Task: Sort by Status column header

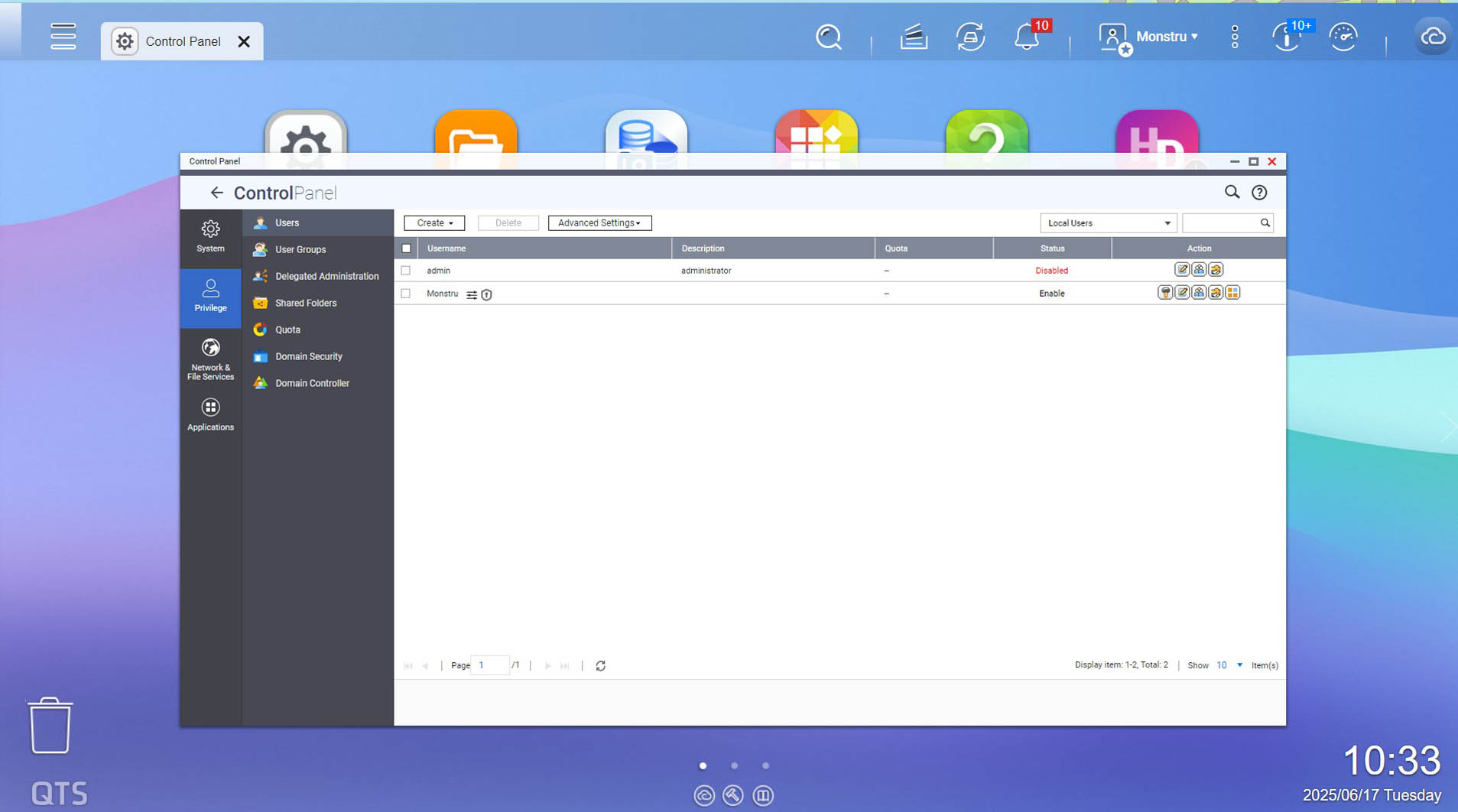Action: (x=1052, y=248)
